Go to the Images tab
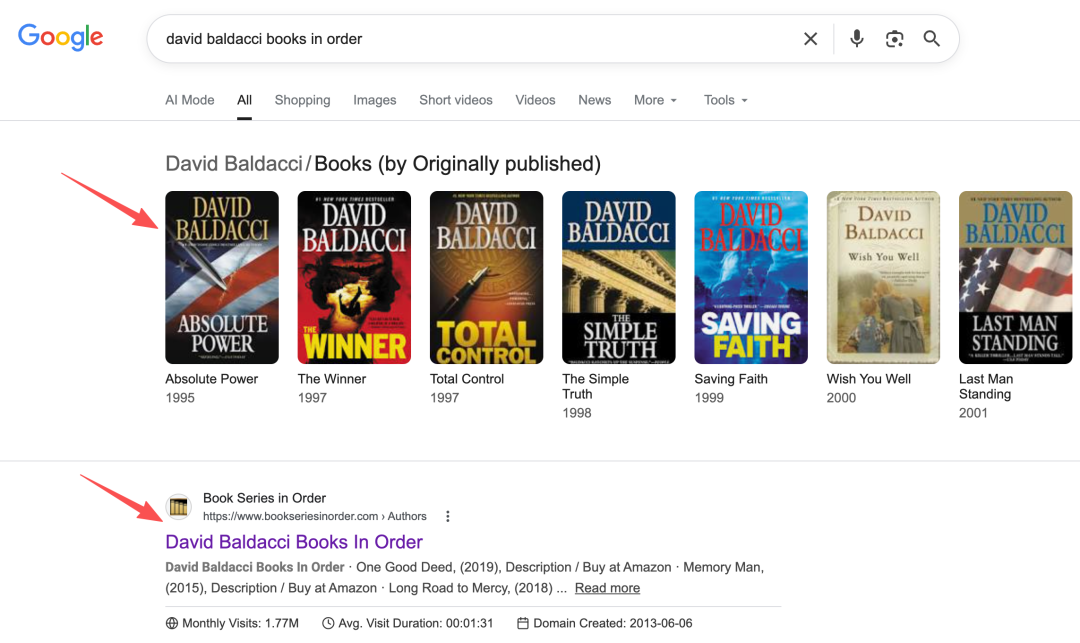This screenshot has width=1080, height=643. click(x=375, y=100)
